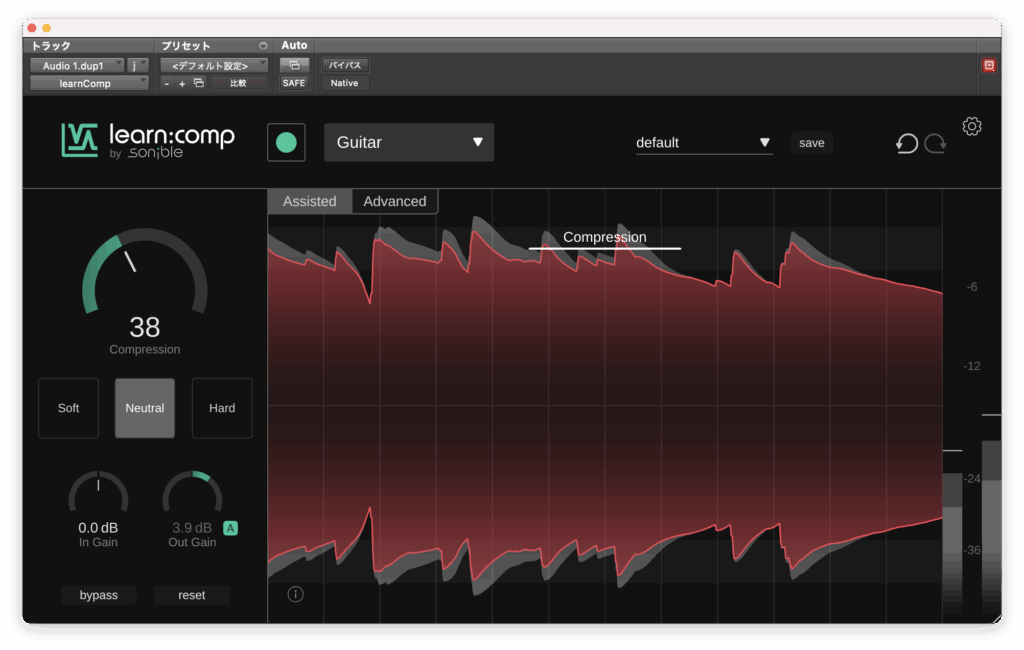The width and height of the screenshot is (1024, 650).
Task: Click the minus previous preset button
Action: (167, 84)
